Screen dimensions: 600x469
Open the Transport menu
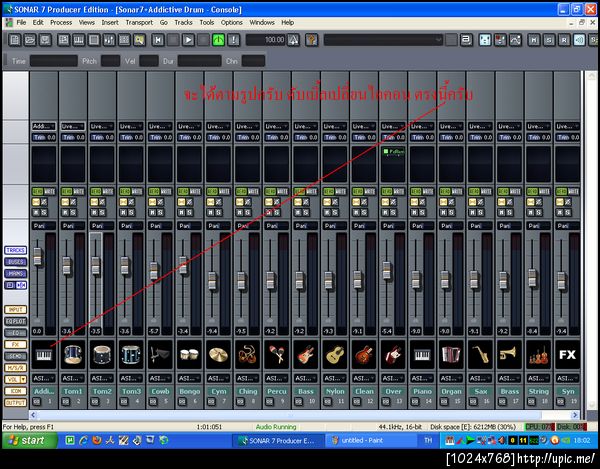(139, 23)
